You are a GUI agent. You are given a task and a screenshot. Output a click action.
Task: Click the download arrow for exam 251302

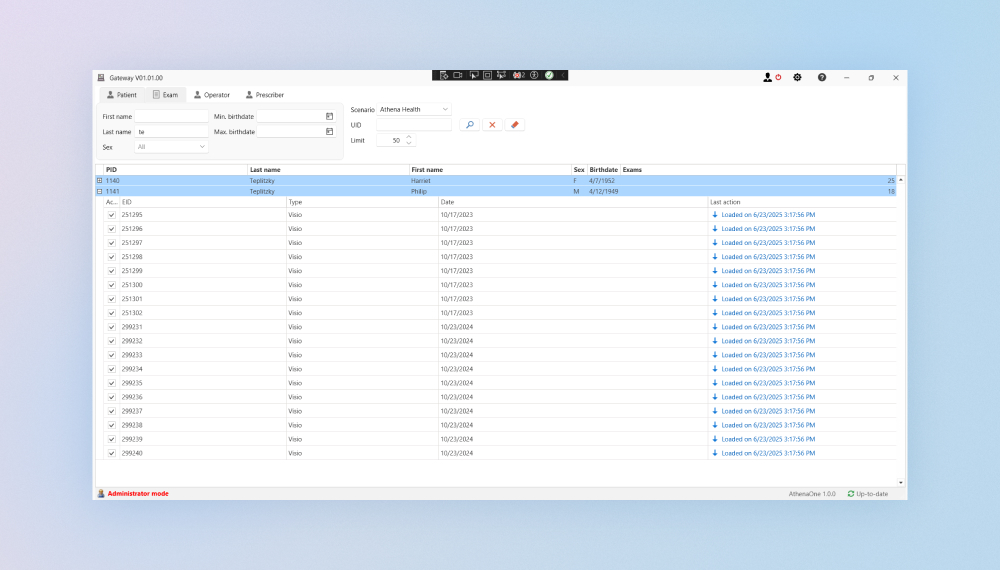(x=715, y=313)
